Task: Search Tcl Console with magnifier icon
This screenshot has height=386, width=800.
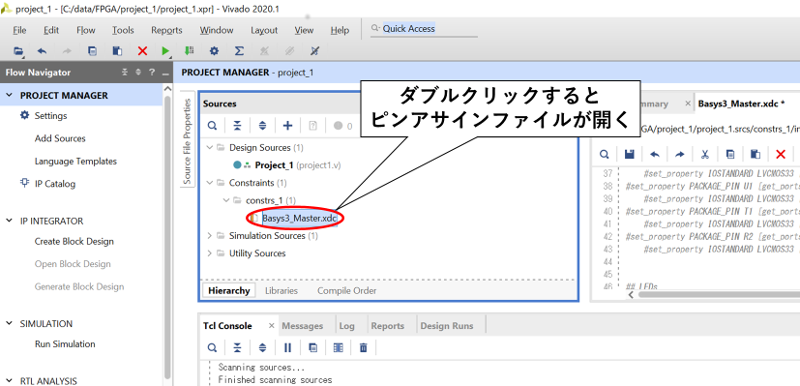Action: click(x=212, y=348)
